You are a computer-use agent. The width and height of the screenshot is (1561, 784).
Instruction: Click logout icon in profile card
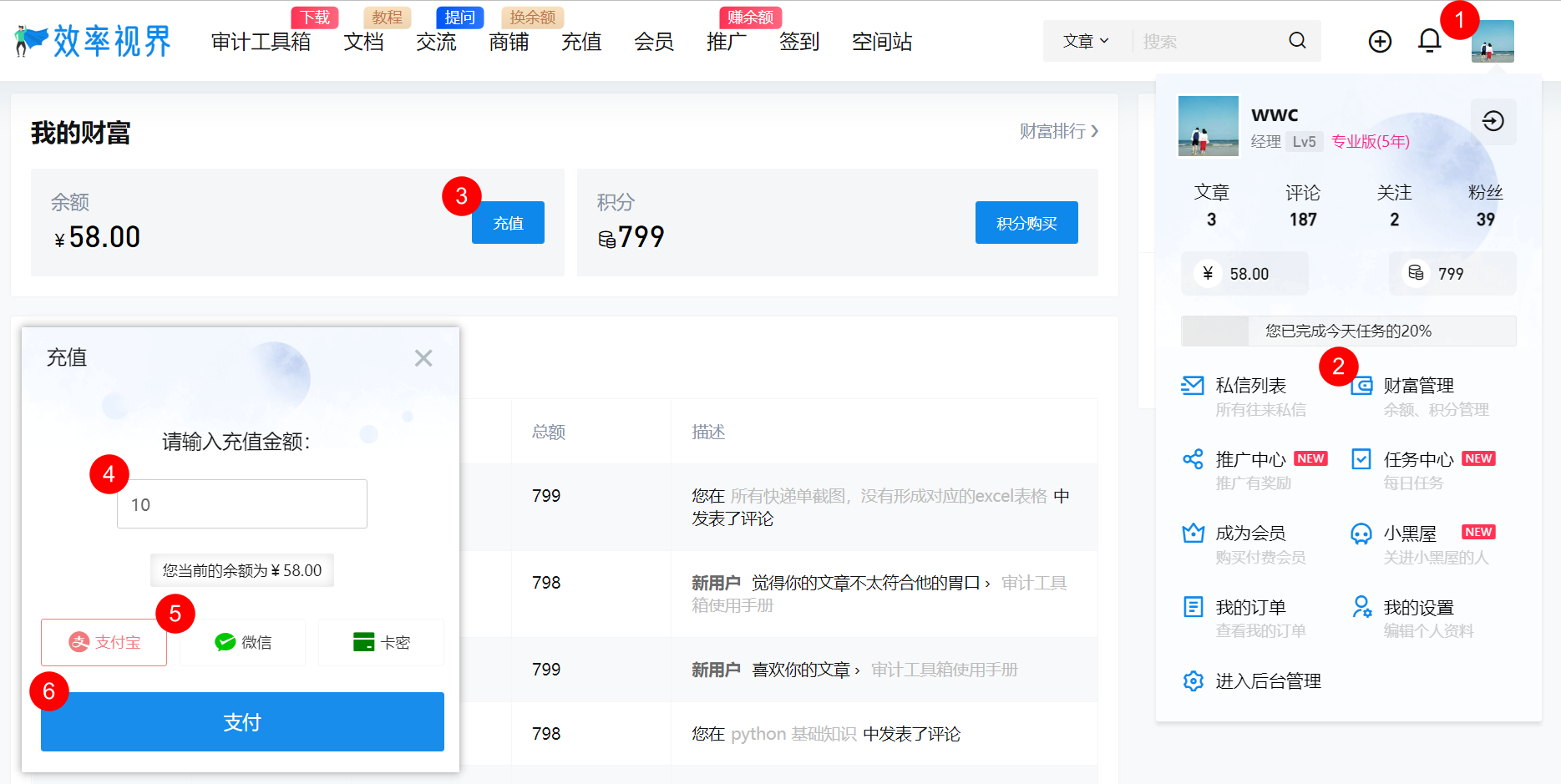pos(1493,121)
